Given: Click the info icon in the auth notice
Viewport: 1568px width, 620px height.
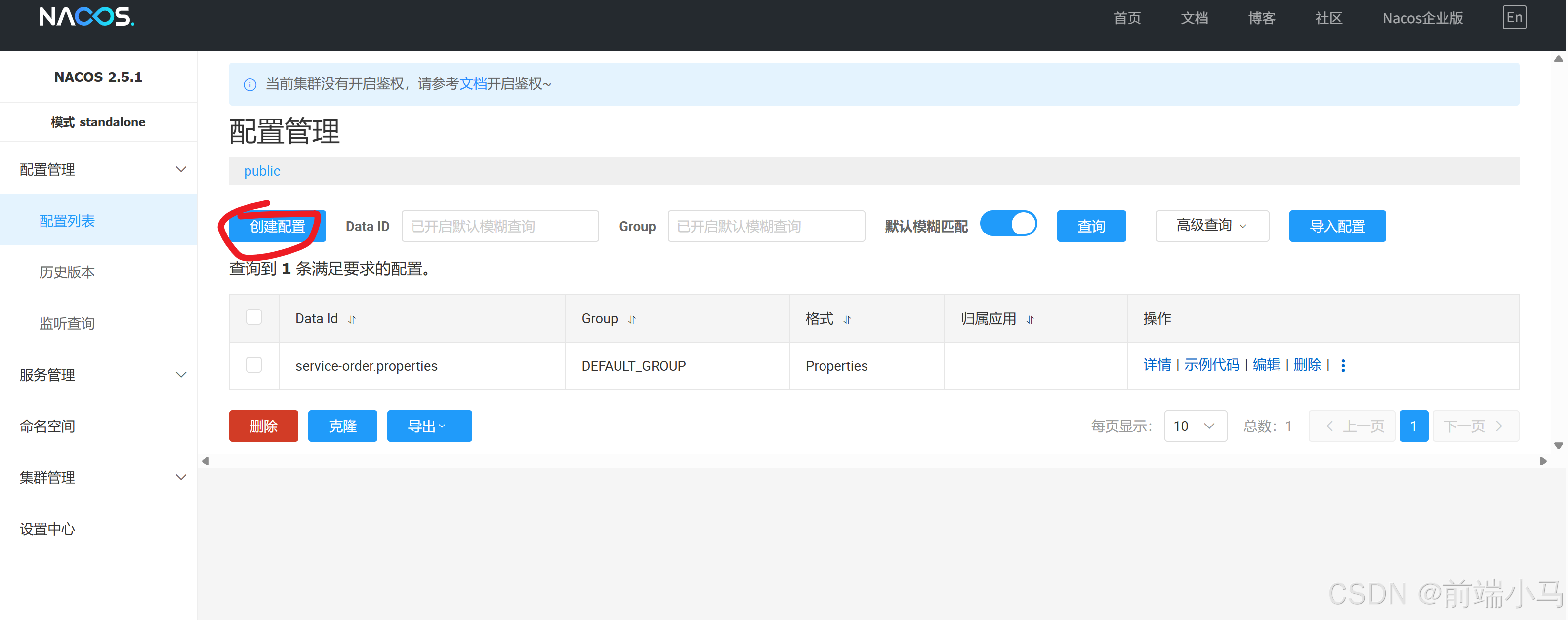Looking at the screenshot, I should [249, 84].
